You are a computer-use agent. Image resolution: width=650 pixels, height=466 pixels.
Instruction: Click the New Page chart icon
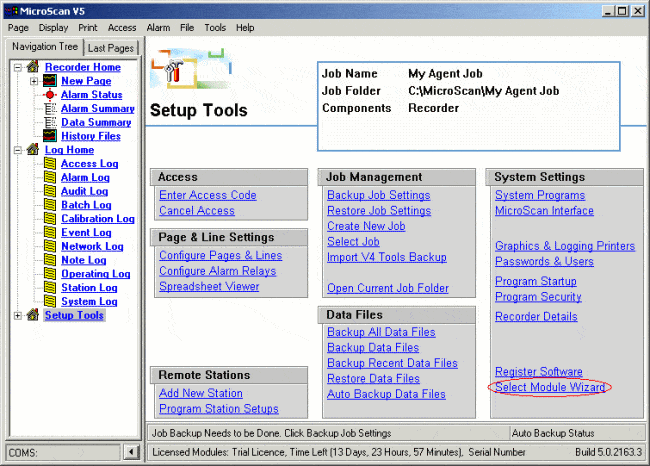point(50,80)
